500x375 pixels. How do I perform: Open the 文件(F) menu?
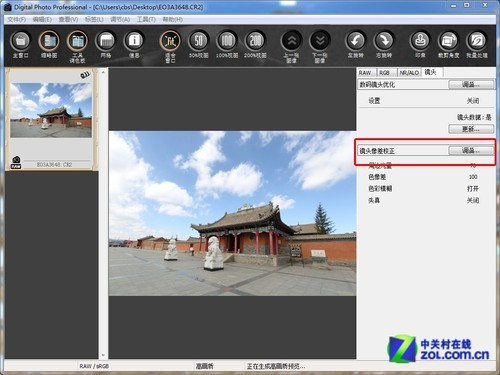pyautogui.click(x=16, y=19)
